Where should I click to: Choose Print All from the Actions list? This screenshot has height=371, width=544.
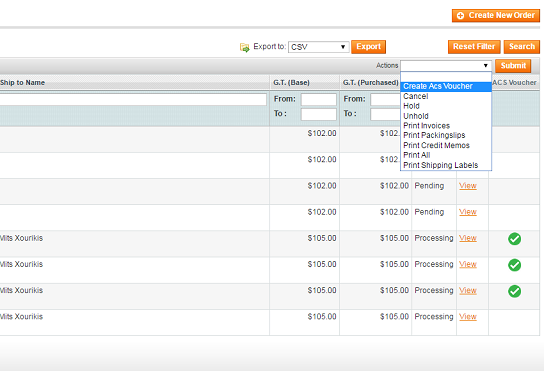(446, 155)
